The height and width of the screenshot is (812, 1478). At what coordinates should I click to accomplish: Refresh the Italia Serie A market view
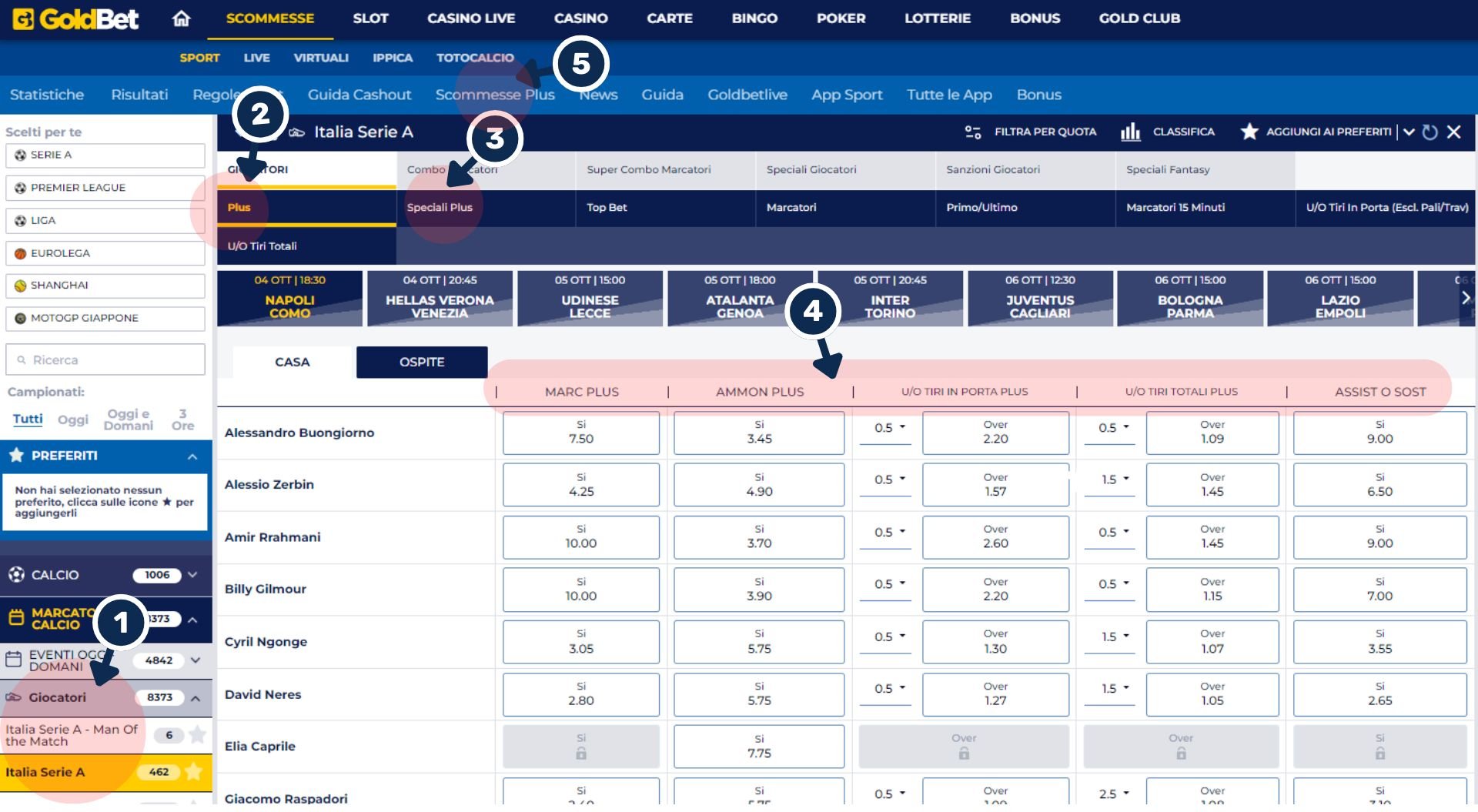coord(1430,132)
